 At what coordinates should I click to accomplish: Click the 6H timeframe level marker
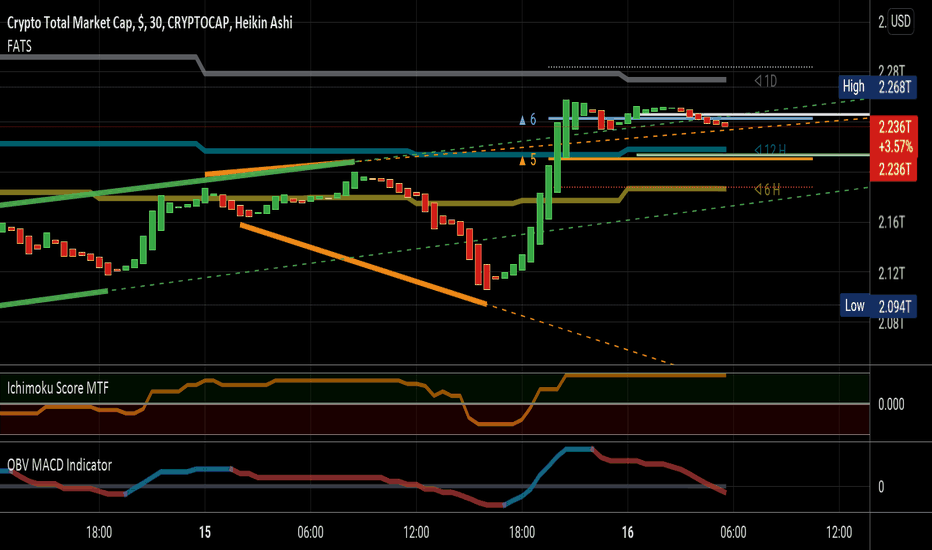pyautogui.click(x=767, y=190)
